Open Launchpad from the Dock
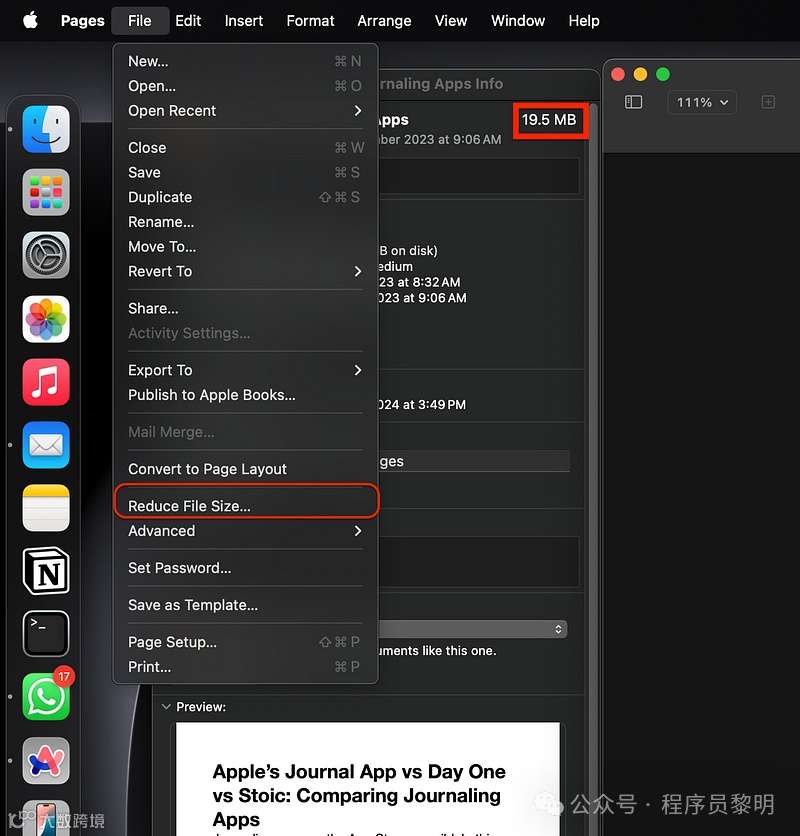This screenshot has height=836, width=800. [x=46, y=192]
